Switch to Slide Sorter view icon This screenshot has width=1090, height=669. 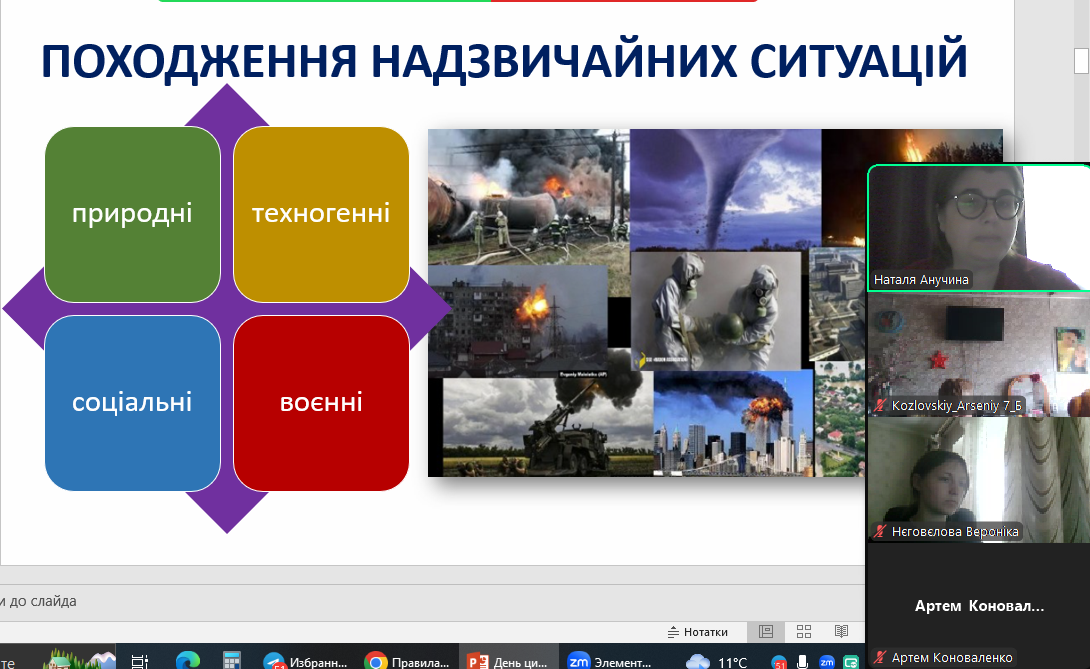point(804,631)
